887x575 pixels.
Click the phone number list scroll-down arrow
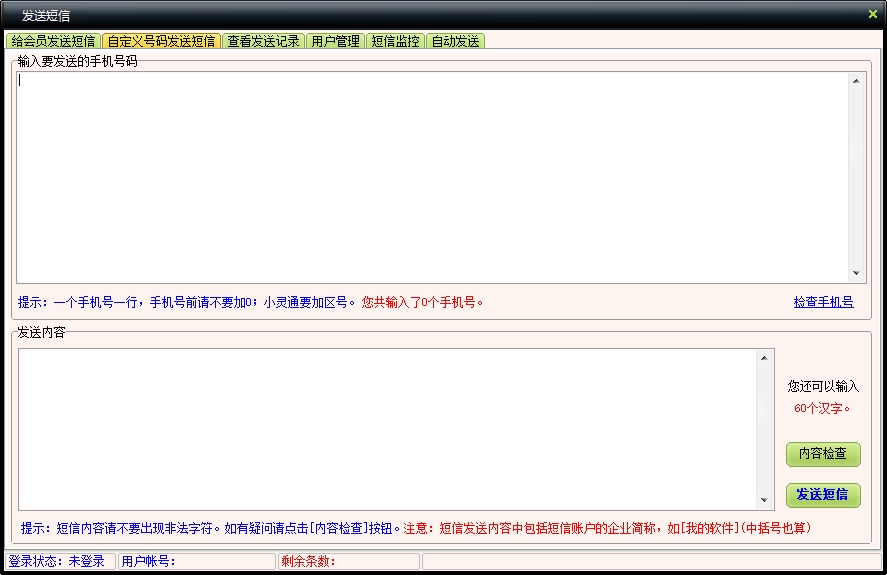coord(856,273)
